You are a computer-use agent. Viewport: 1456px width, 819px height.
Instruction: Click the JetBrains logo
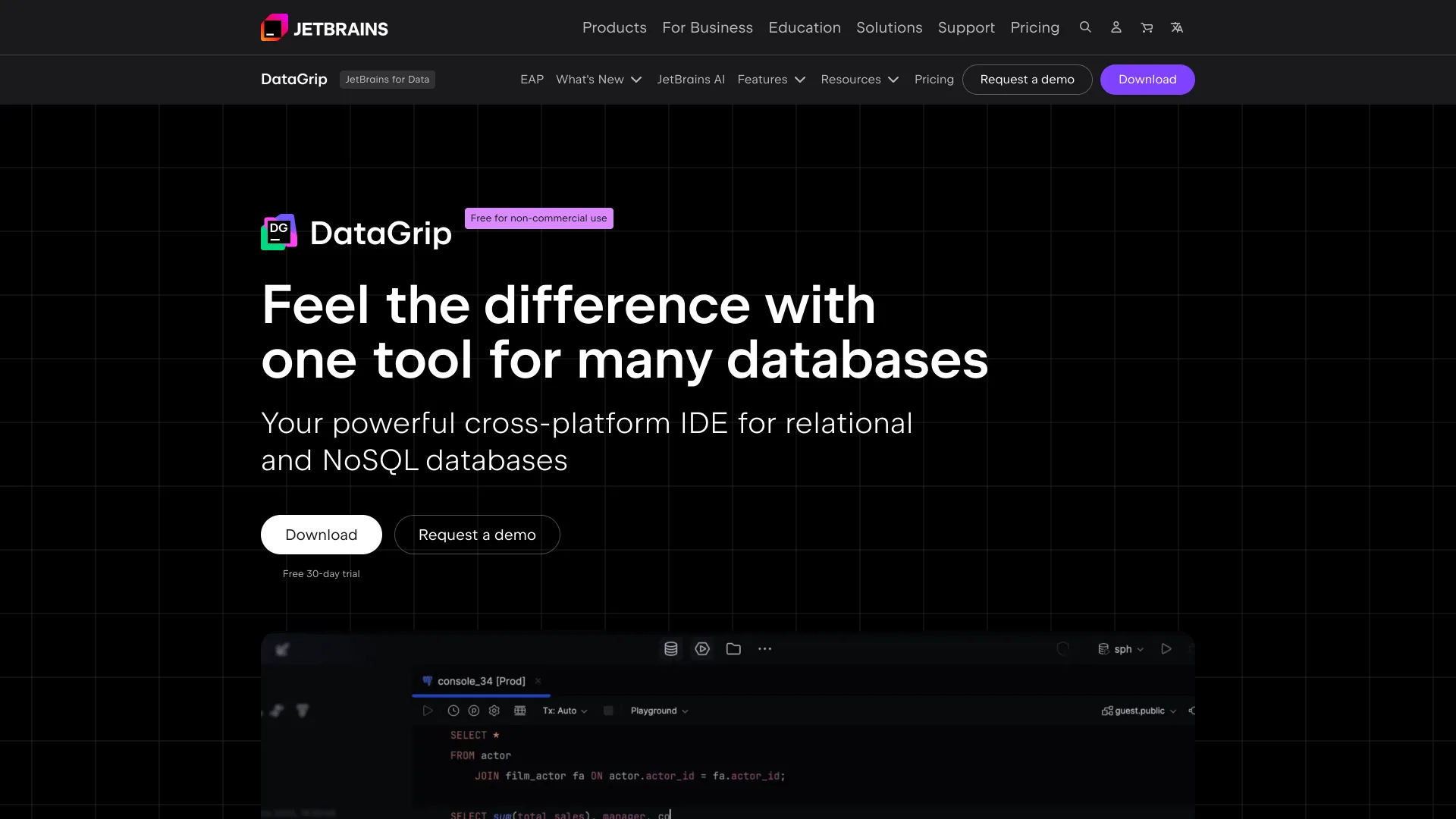click(x=325, y=28)
